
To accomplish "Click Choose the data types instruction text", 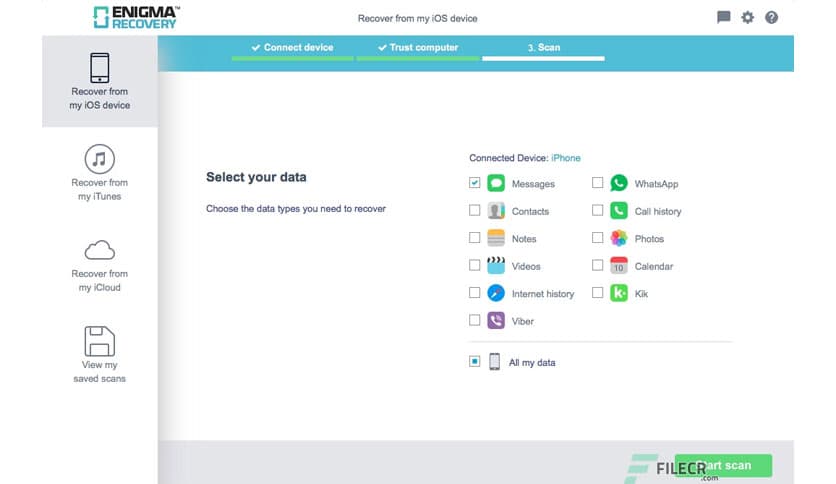I will 296,209.
